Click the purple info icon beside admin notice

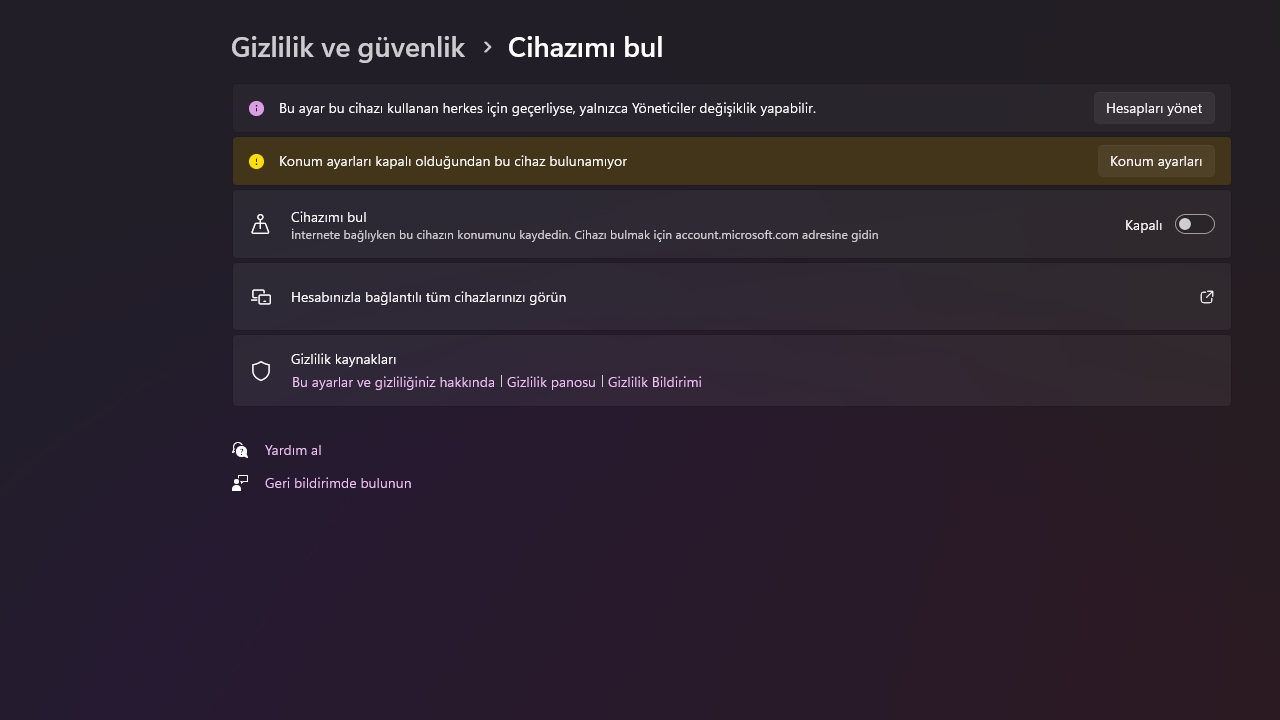point(256,108)
